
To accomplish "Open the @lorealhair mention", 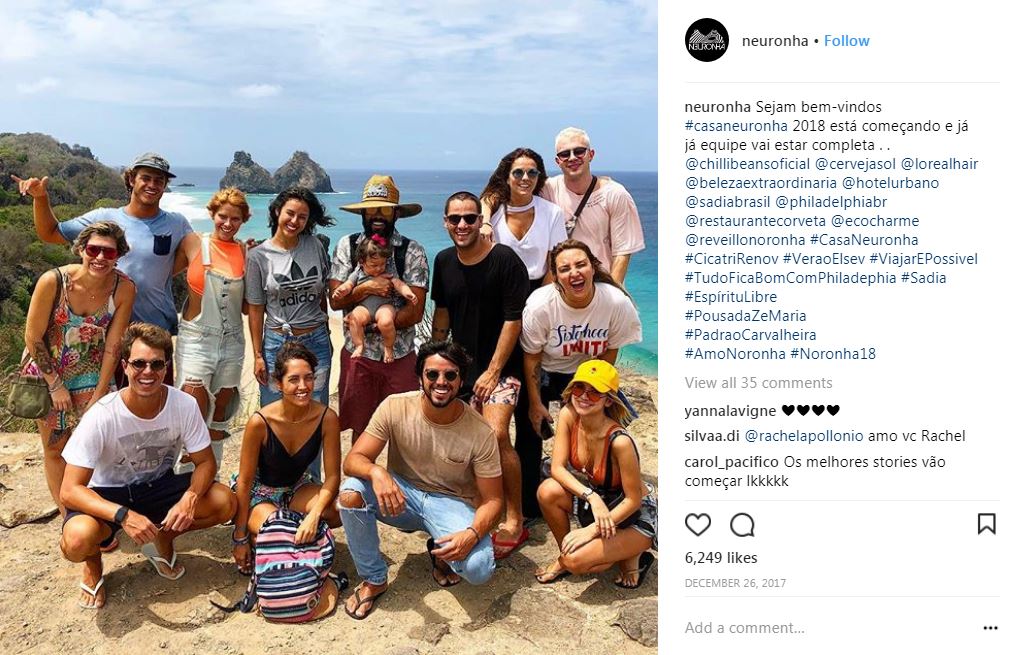I will coord(939,164).
